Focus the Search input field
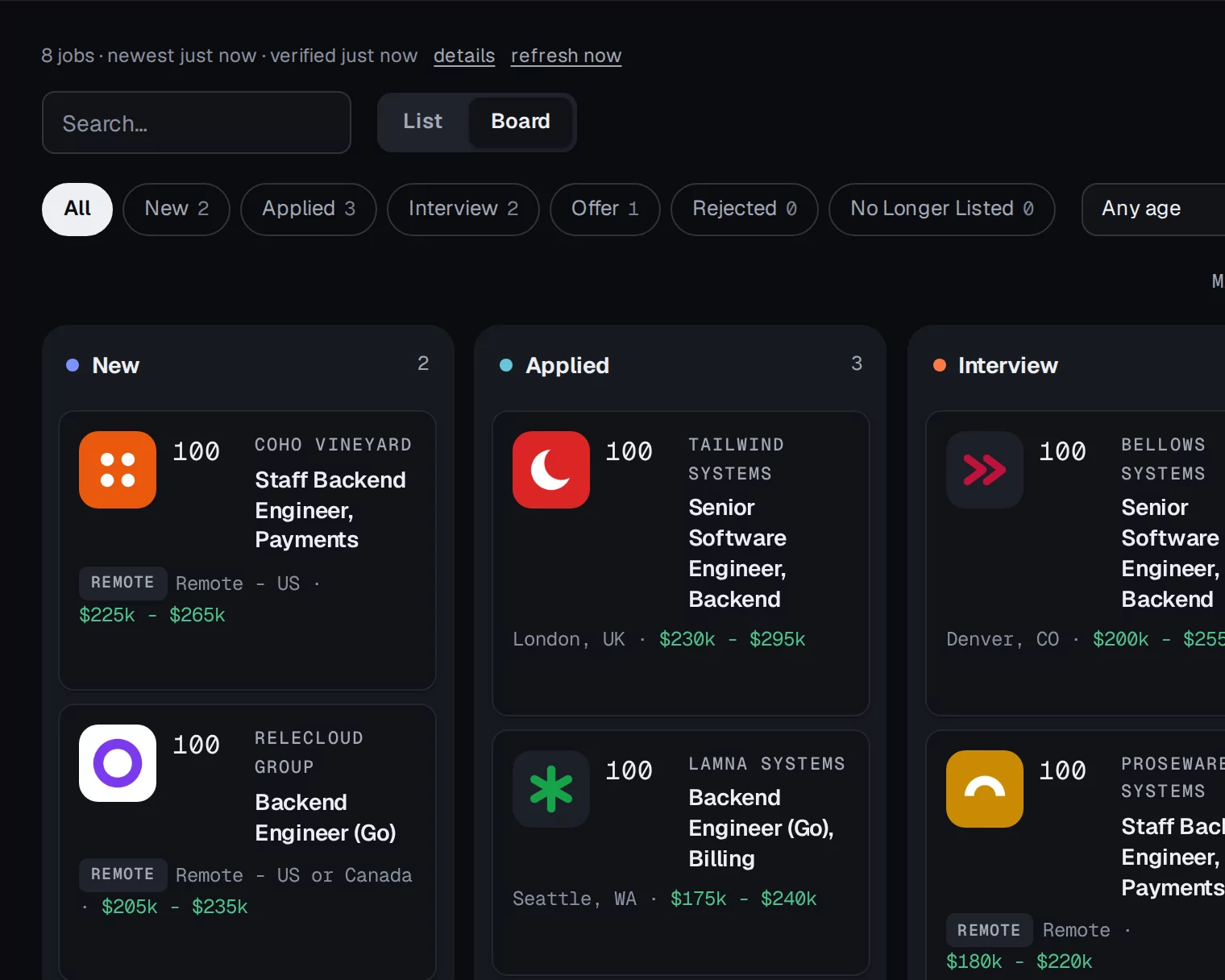 point(197,122)
